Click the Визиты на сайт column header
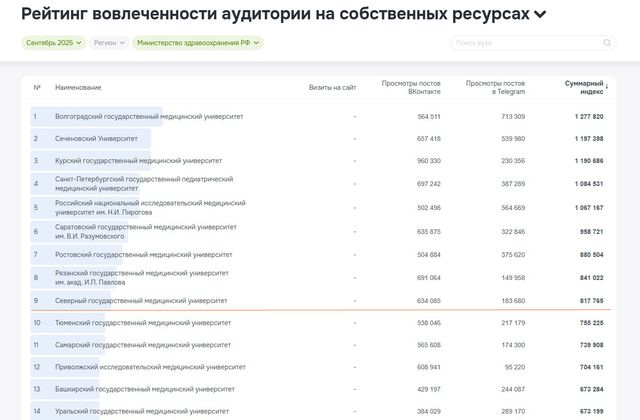This screenshot has width=640, height=420. pos(332,87)
